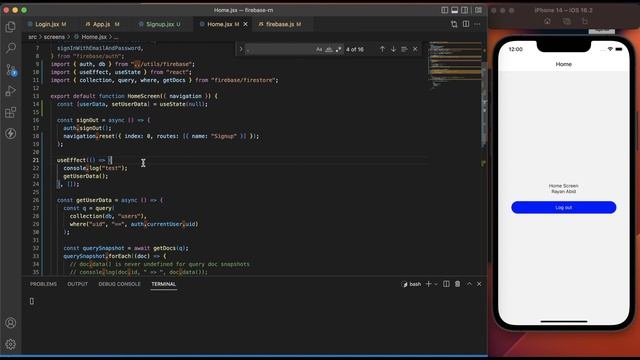Select the TERMINAL panel tab

click(x=163, y=284)
